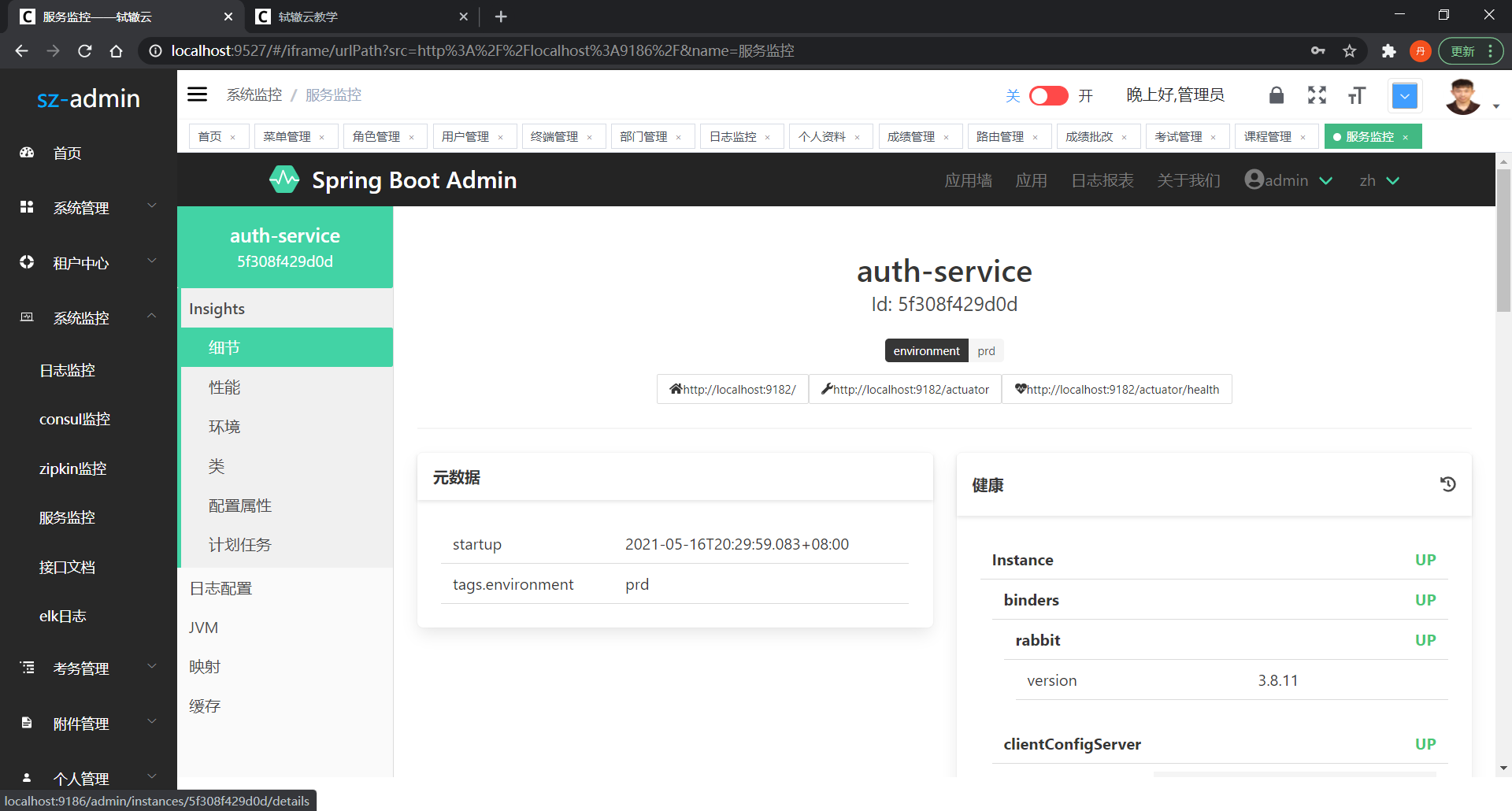The height and width of the screenshot is (811, 1512).
Task: Click the saved password key icon
Action: tap(1318, 51)
